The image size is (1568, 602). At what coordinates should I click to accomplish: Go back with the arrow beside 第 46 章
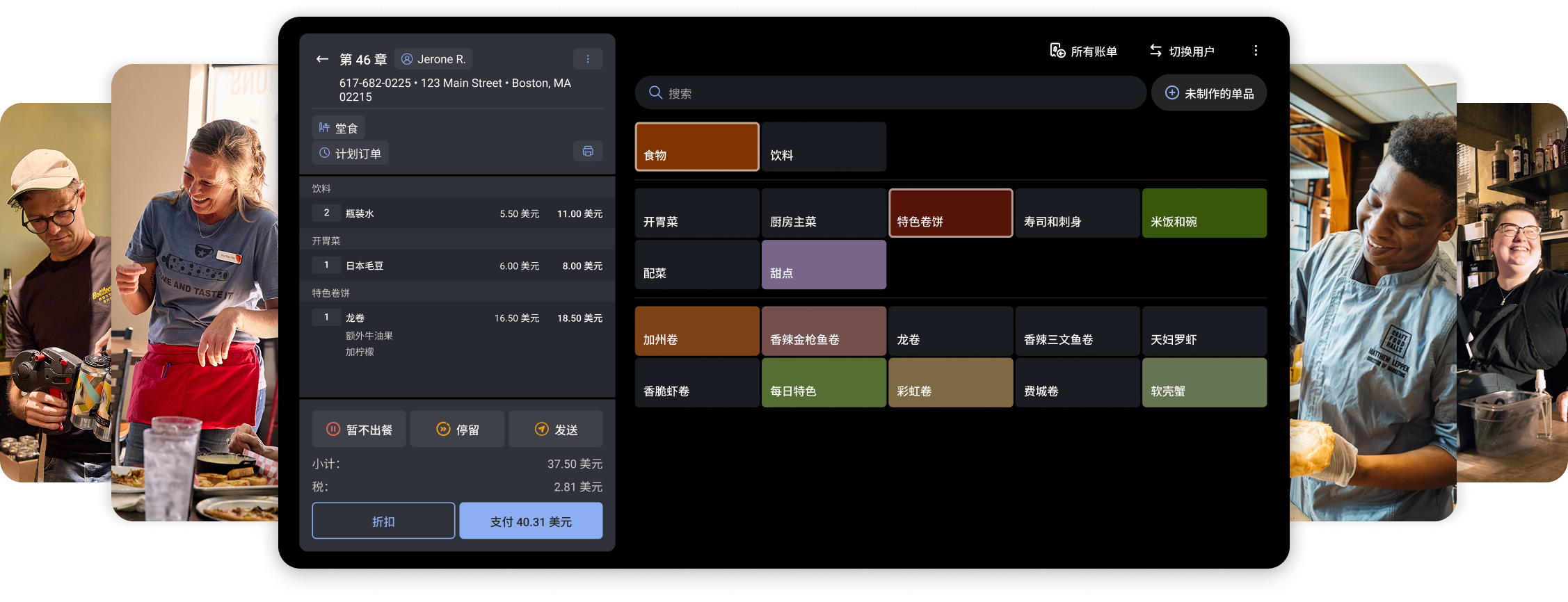tap(322, 59)
